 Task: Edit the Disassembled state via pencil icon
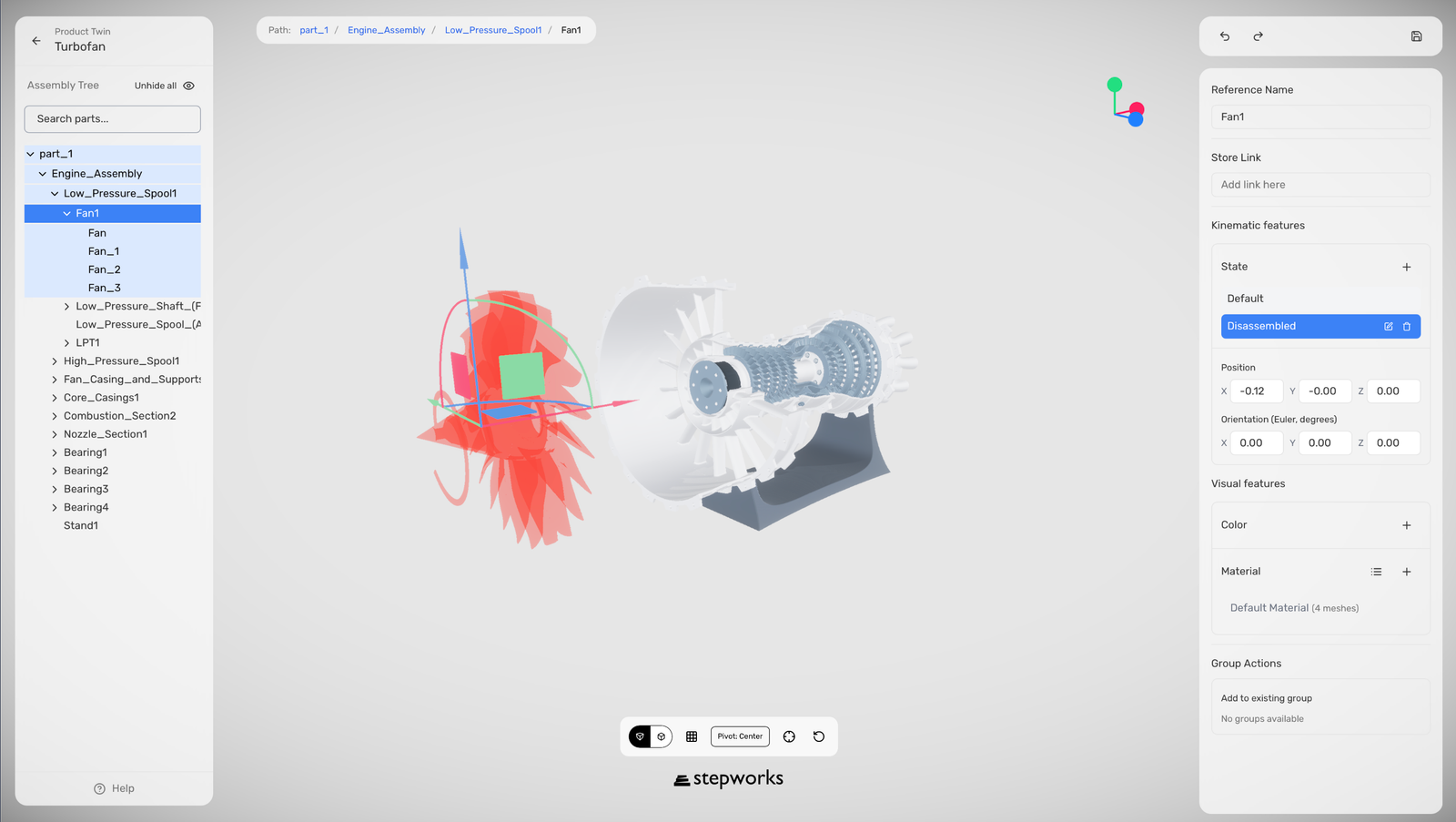(1389, 326)
